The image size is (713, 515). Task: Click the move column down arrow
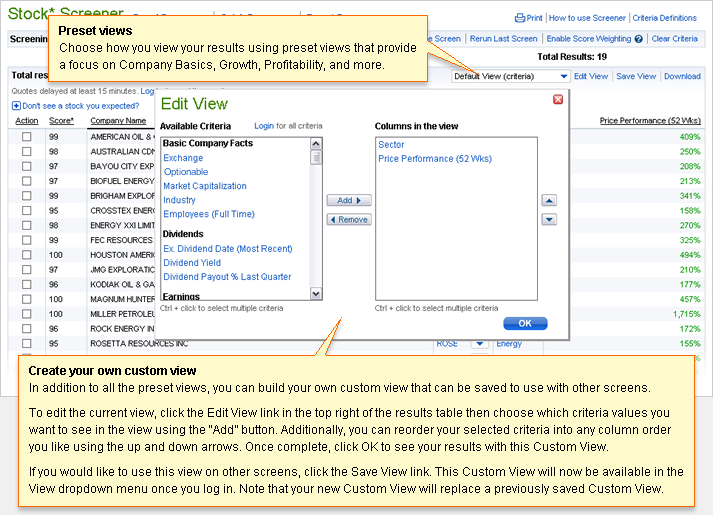coord(549,219)
